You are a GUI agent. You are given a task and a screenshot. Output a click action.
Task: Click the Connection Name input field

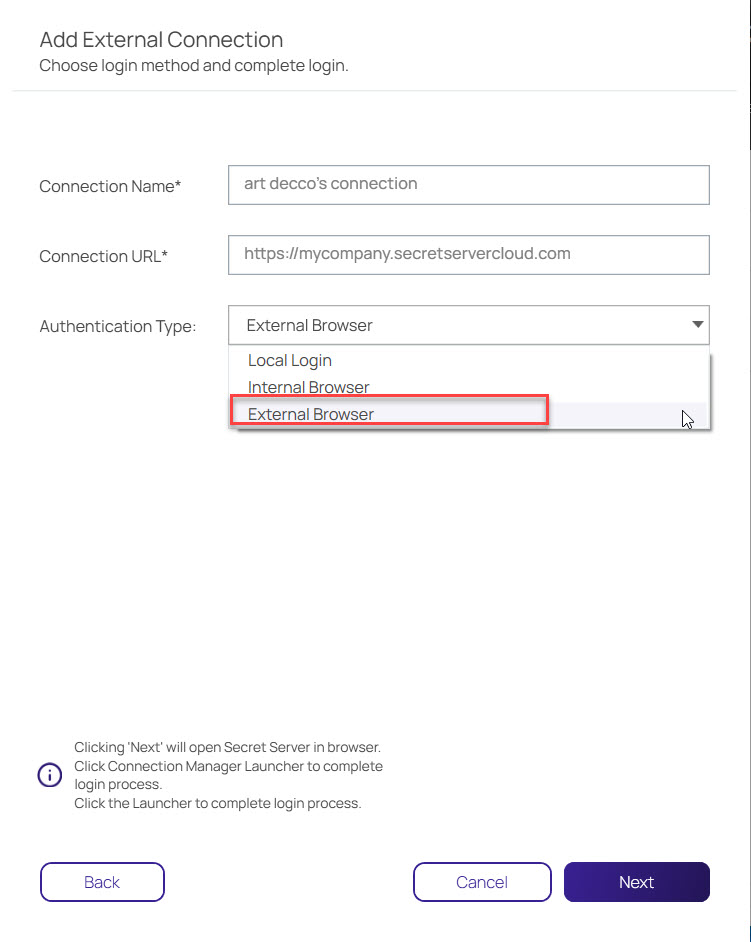[x=468, y=184]
